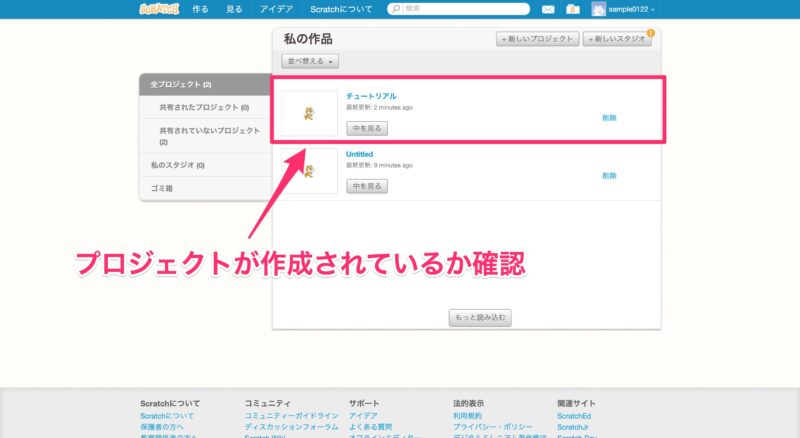
Task: Open the Untitled project thumbnail
Action: click(x=309, y=171)
